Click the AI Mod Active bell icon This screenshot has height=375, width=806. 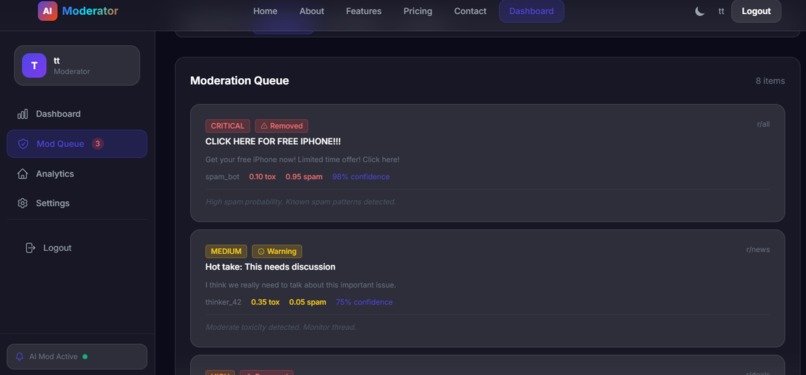20,357
